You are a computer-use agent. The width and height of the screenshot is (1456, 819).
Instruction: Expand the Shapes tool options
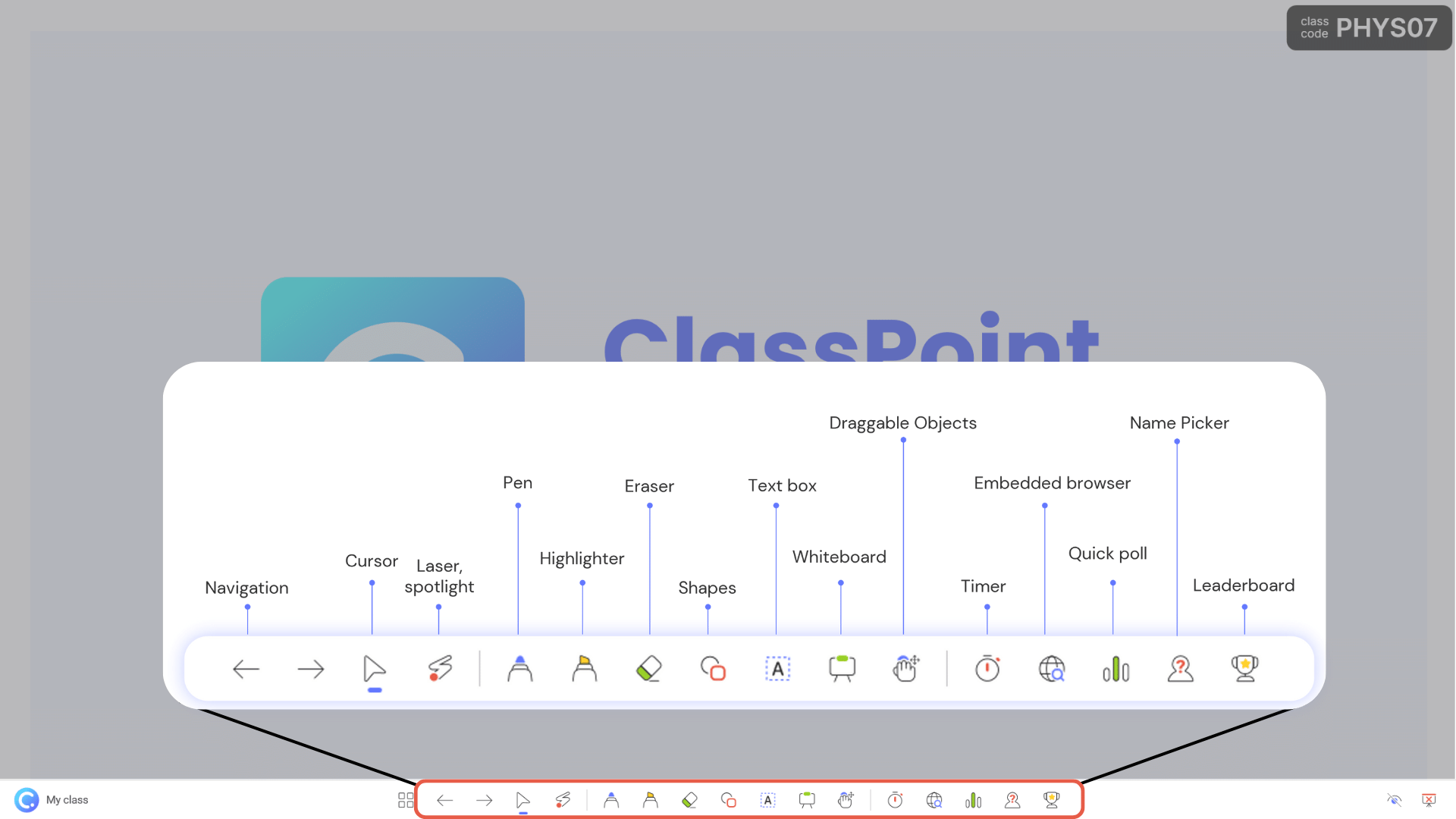728,799
